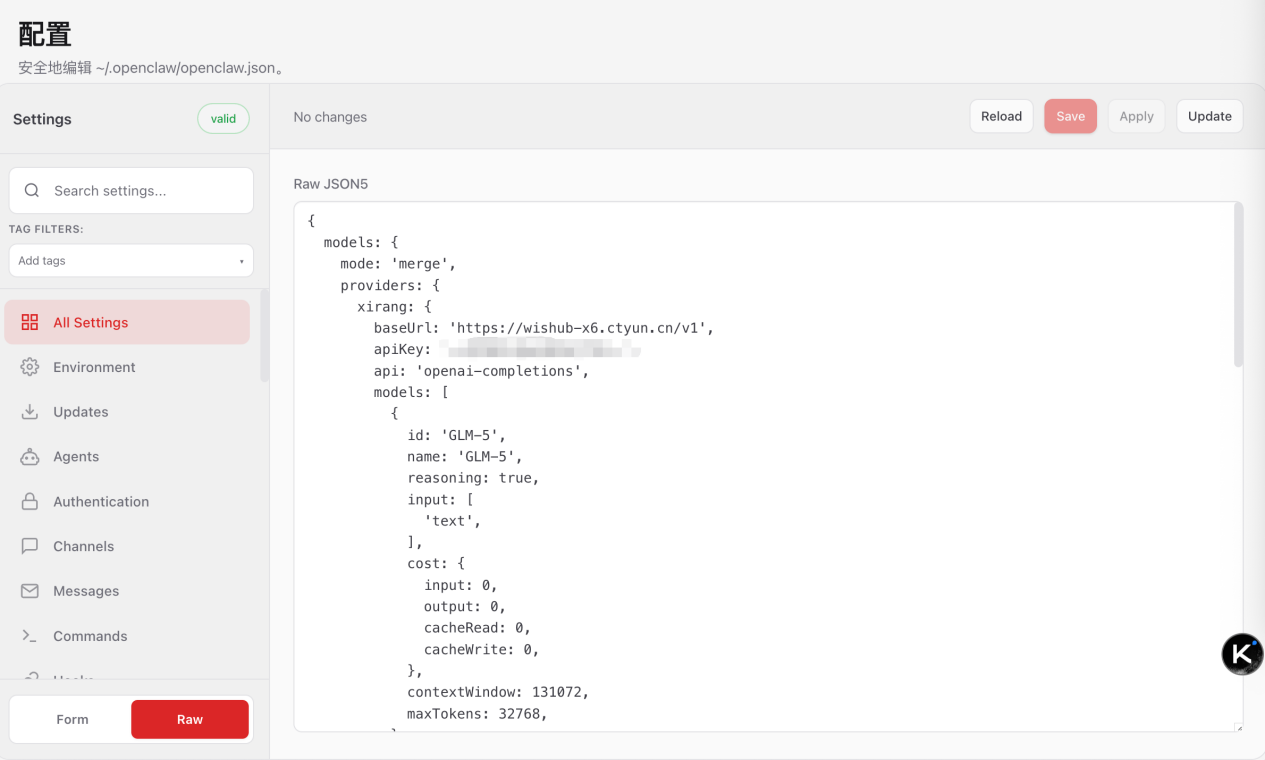Viewport: 1265px width, 760px height.
Task: Click the Agents robot icon
Action: tap(30, 457)
